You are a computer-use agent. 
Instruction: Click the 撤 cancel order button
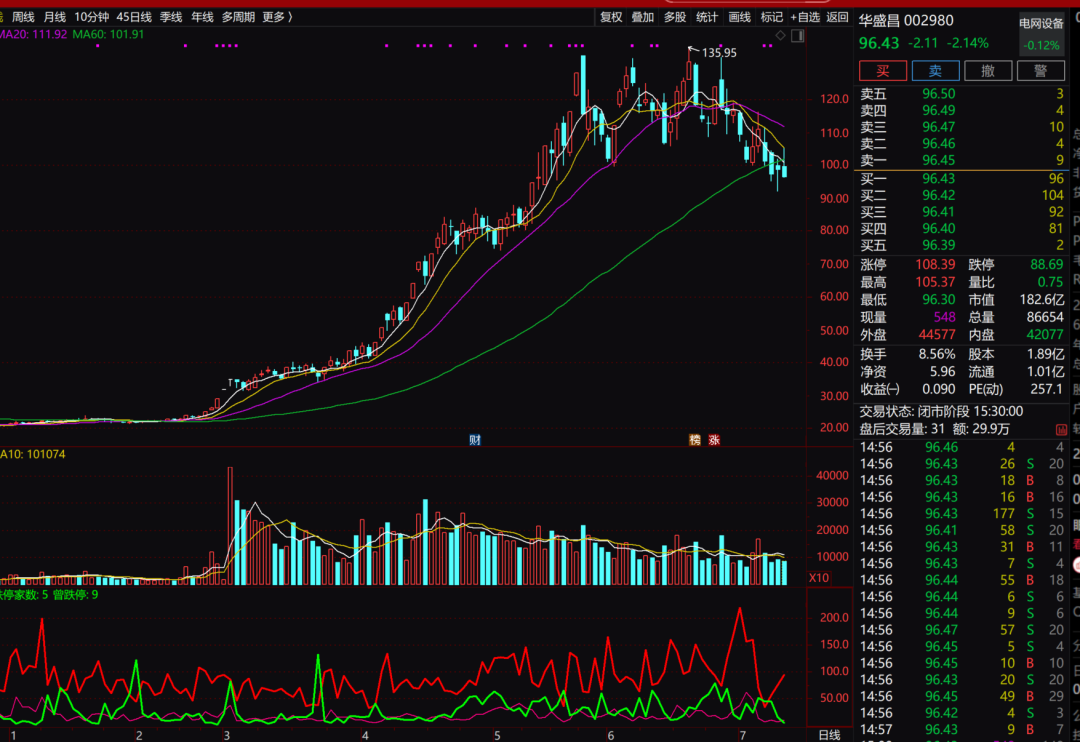[988, 71]
